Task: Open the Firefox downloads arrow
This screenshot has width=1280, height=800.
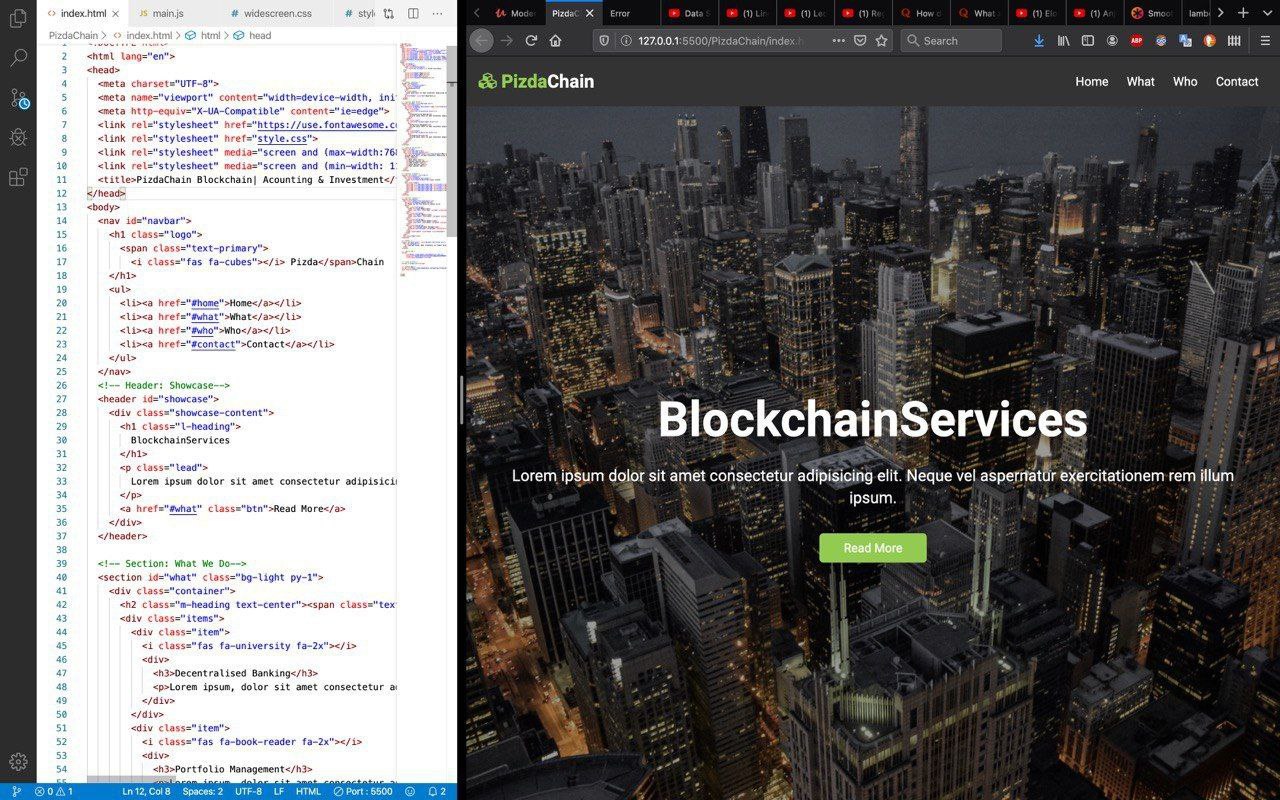Action: 1039,40
